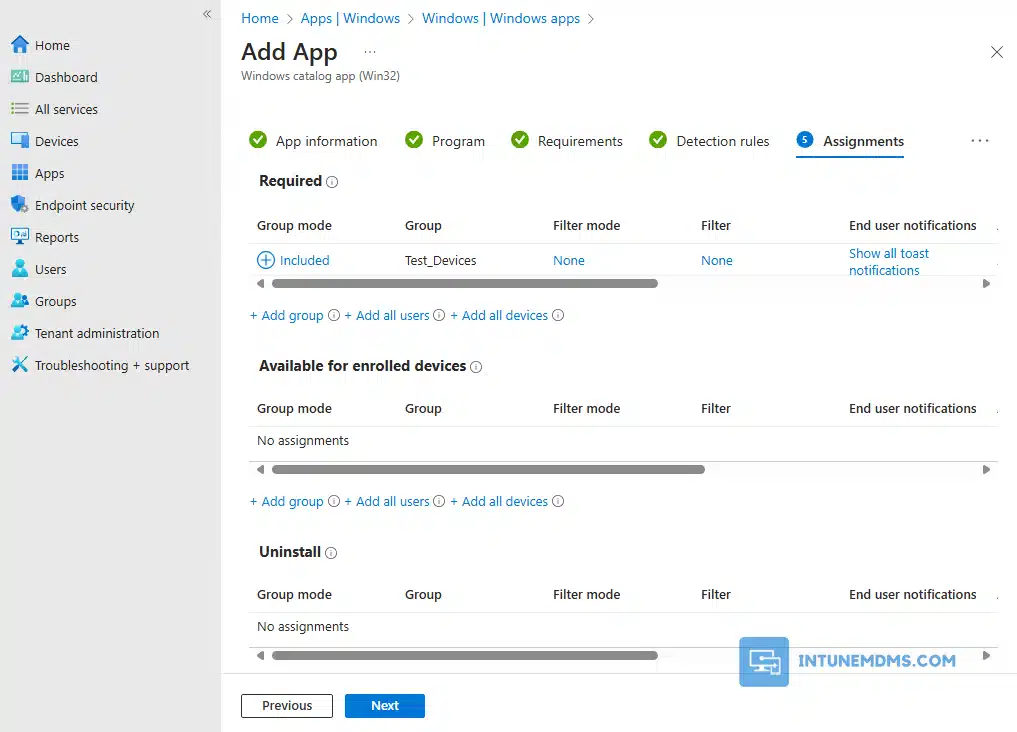Click Available table horizontal scrollbar thumb
The height and width of the screenshot is (732, 1017).
pos(488,469)
